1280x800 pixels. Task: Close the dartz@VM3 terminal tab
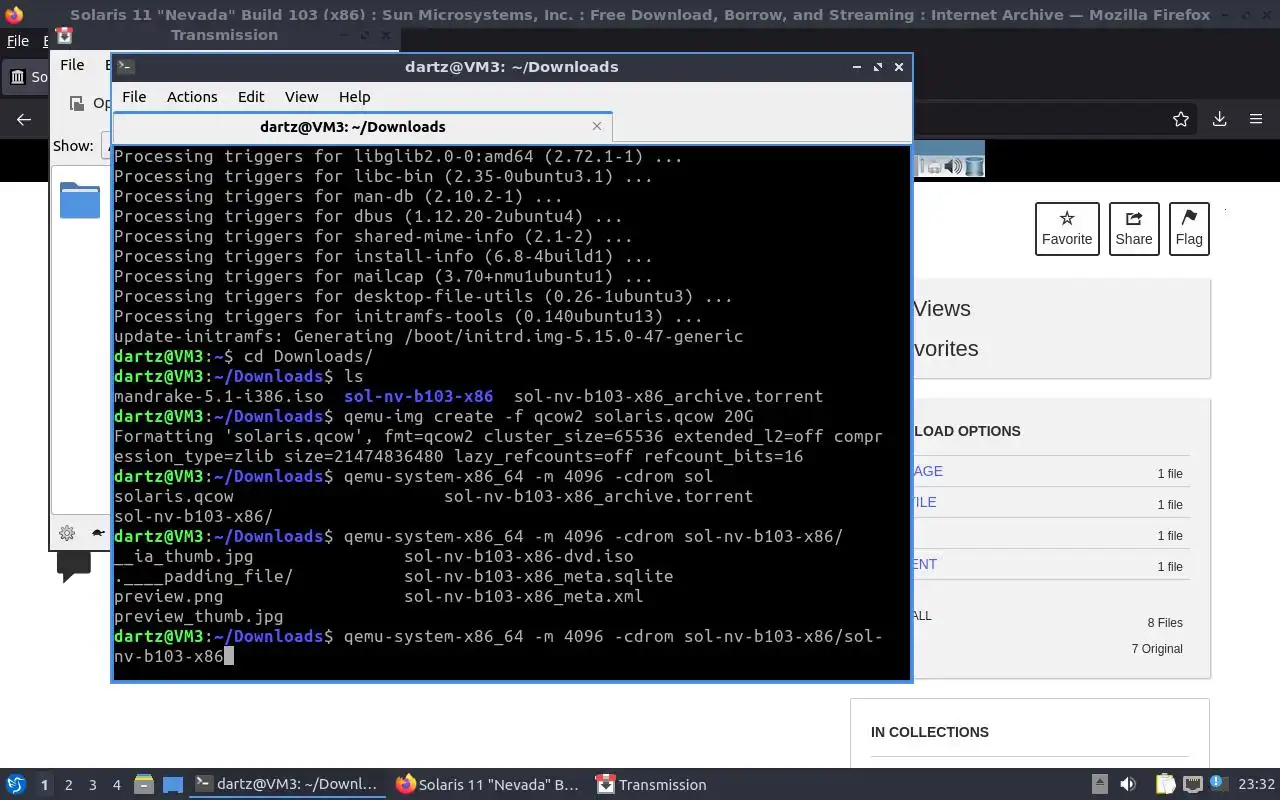(x=597, y=126)
